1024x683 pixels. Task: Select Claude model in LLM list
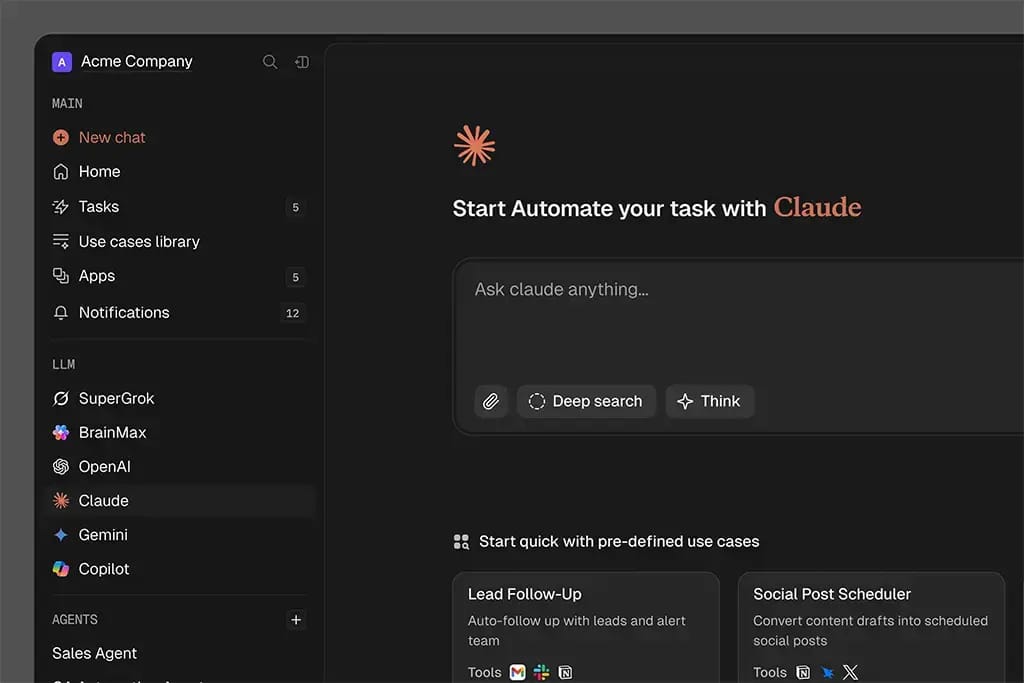[180, 501]
